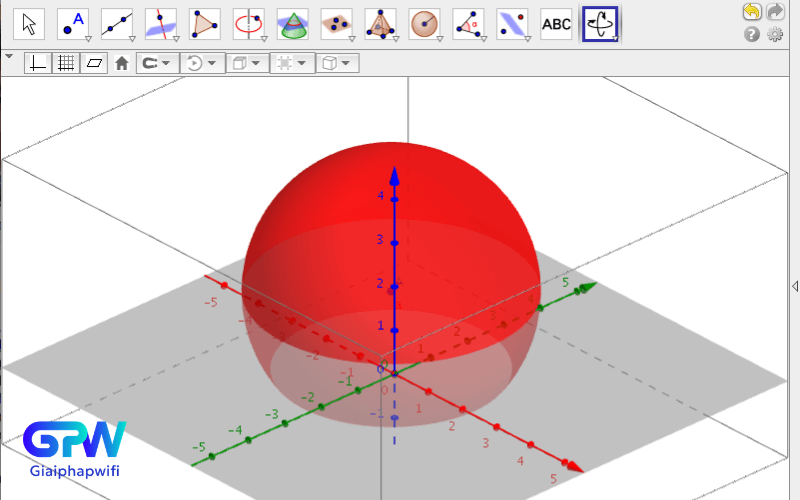Select the Polygon tool
The width and height of the screenshot is (800, 500).
(205, 24)
